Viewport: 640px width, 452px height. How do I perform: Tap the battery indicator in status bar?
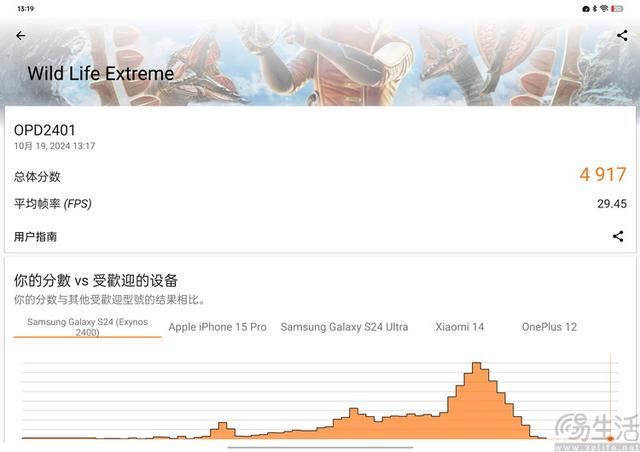[x=618, y=8]
